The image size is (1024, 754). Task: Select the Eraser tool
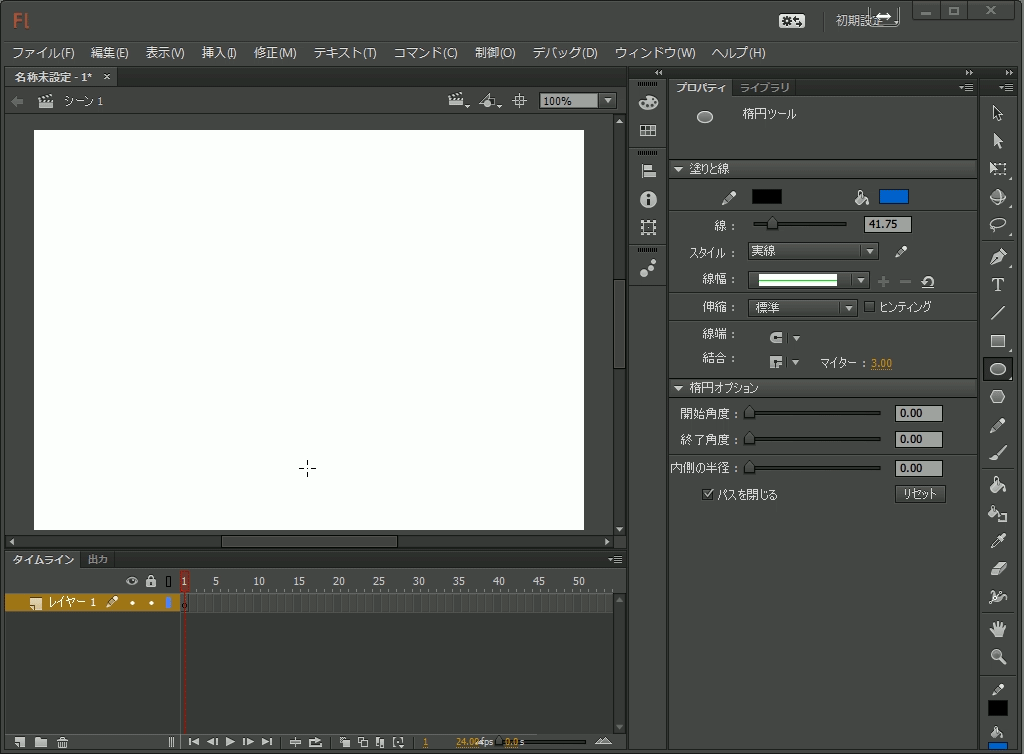997,569
